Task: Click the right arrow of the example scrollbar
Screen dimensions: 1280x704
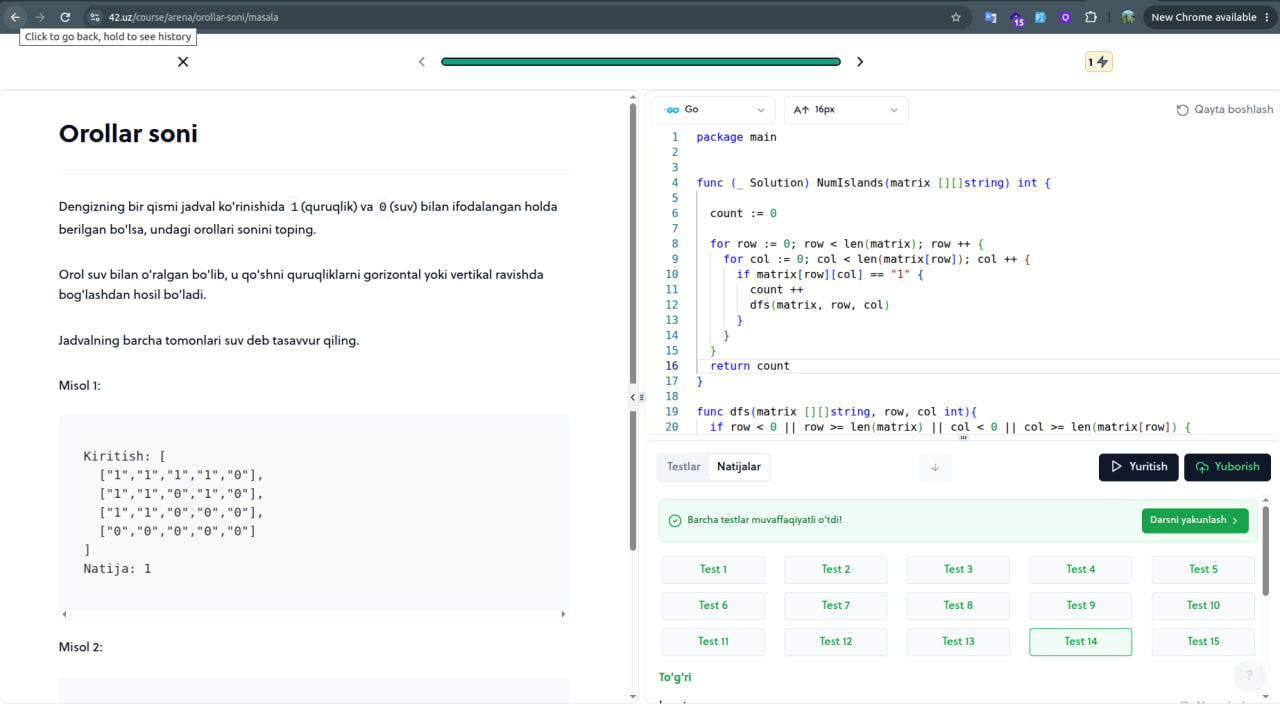Action: pyautogui.click(x=563, y=614)
